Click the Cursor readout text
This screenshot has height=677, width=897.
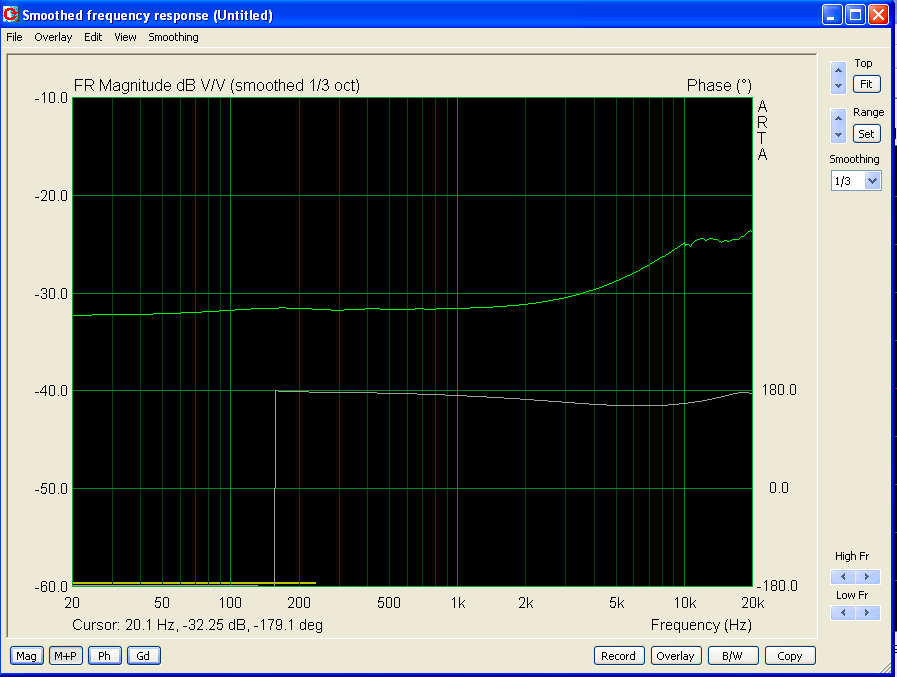coord(197,625)
